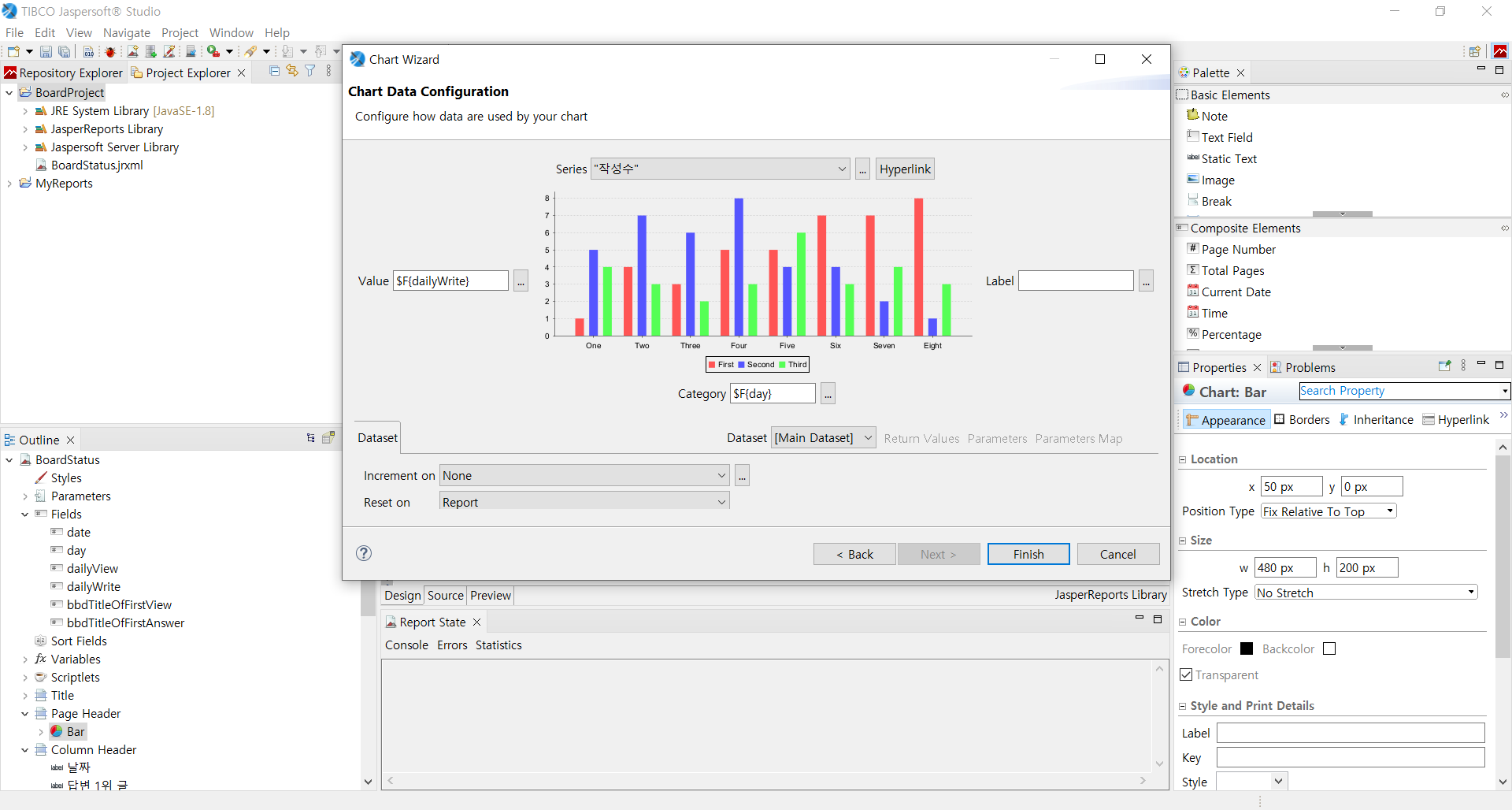The width and height of the screenshot is (1512, 810).
Task: Click the binary 010 toolbar icon
Action: click(88, 52)
